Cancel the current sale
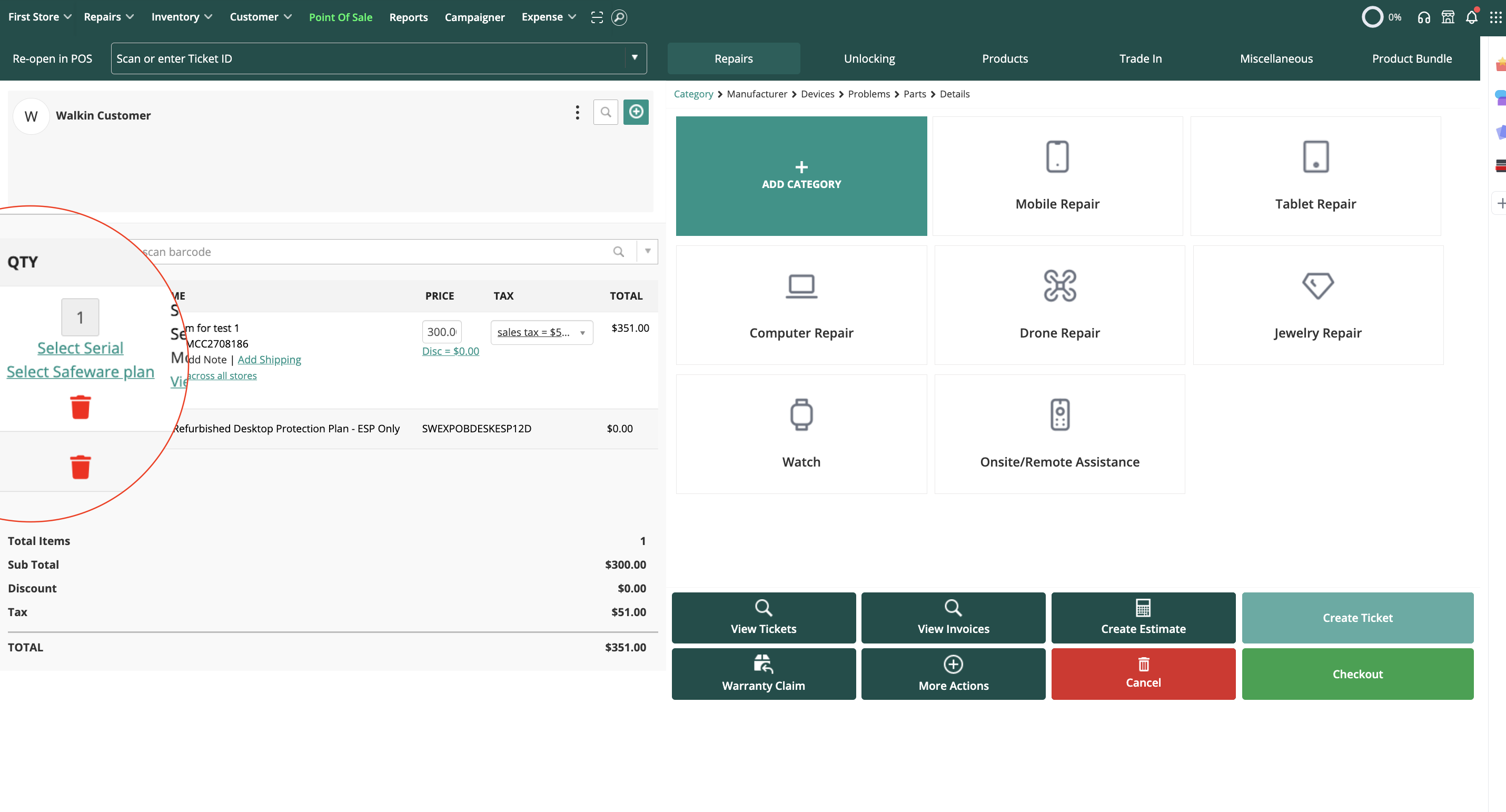 click(1143, 674)
